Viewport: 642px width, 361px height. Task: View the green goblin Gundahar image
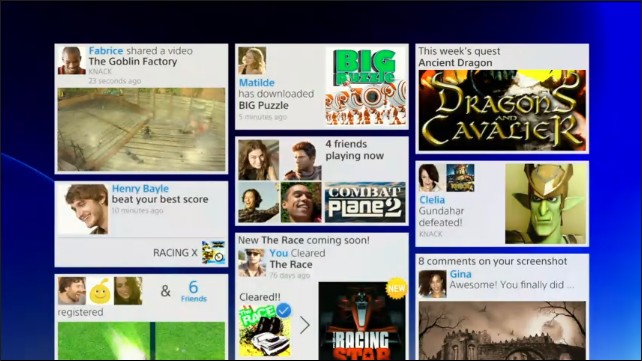(545, 204)
